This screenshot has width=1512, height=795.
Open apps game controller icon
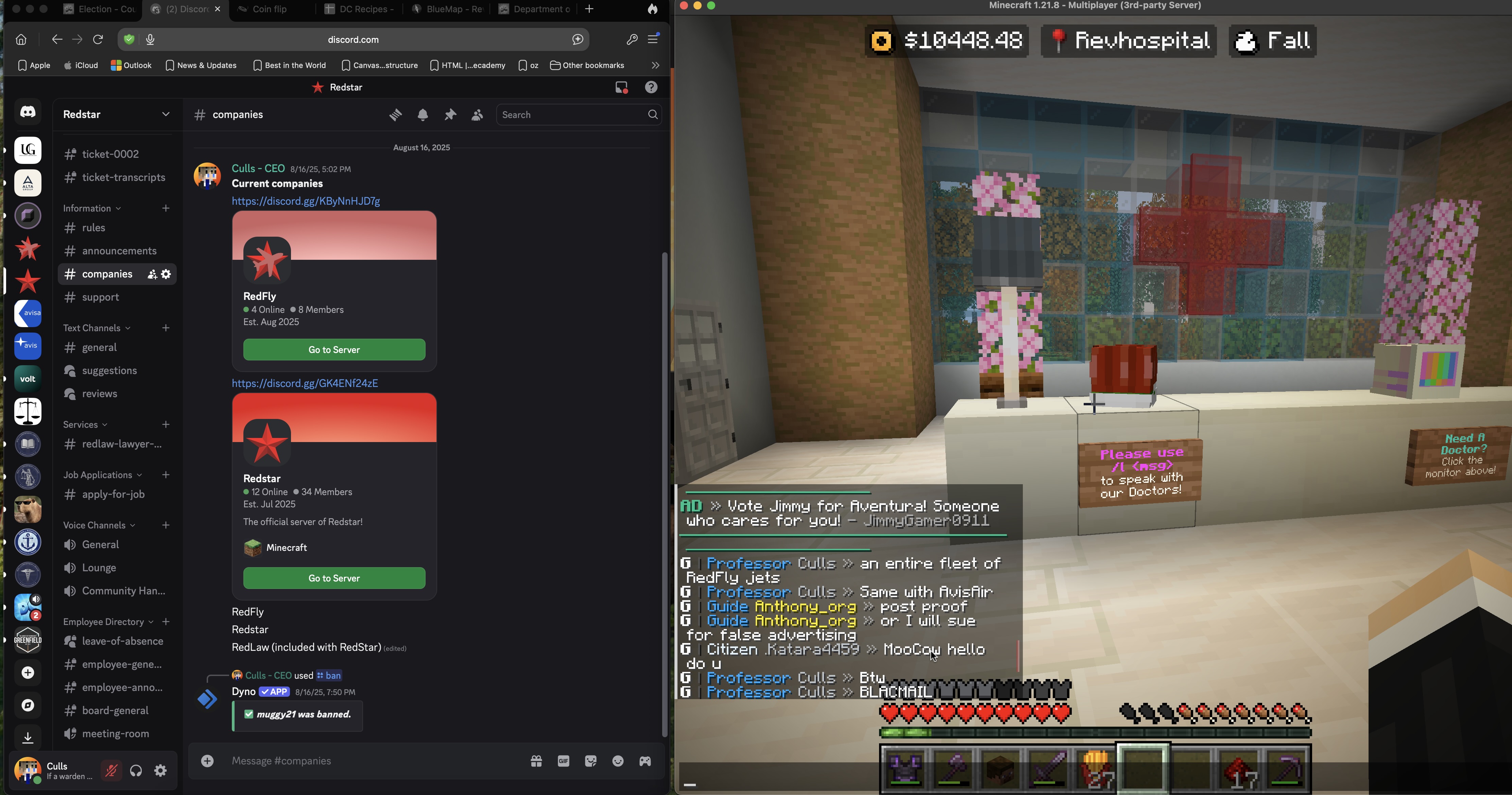(645, 761)
